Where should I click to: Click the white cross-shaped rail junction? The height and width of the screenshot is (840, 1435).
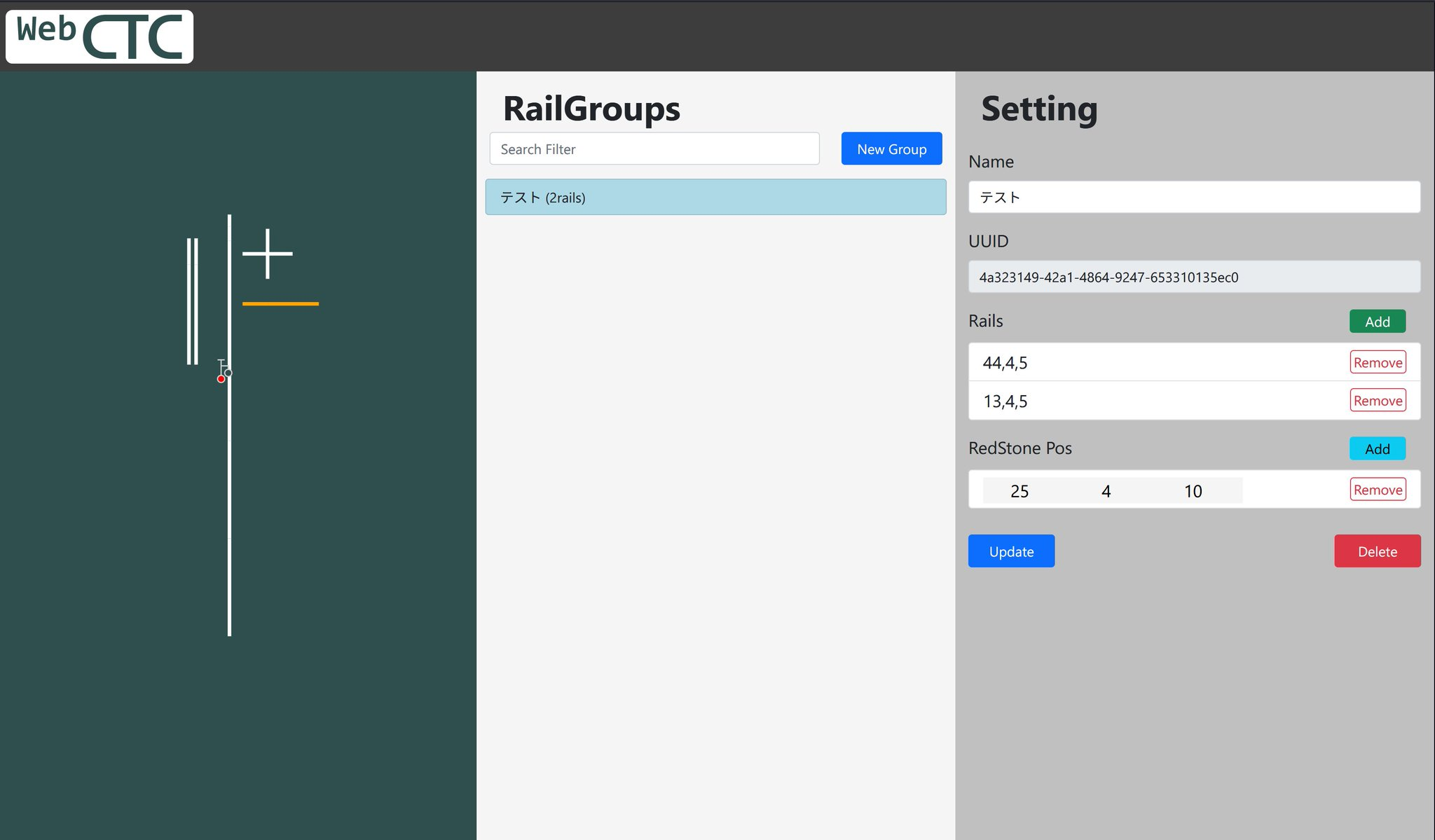pyautogui.click(x=267, y=254)
